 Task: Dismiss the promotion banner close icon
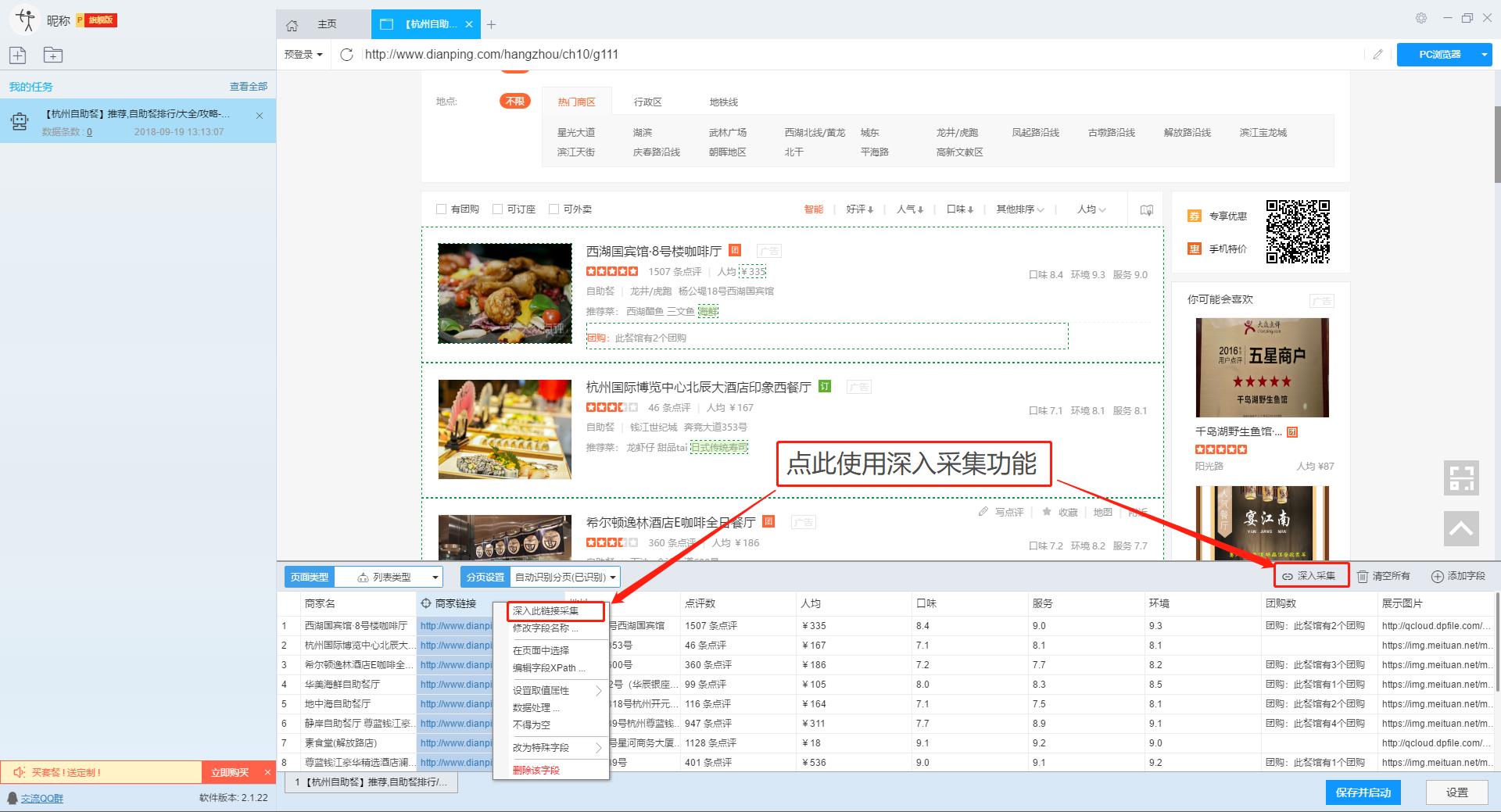[x=267, y=772]
